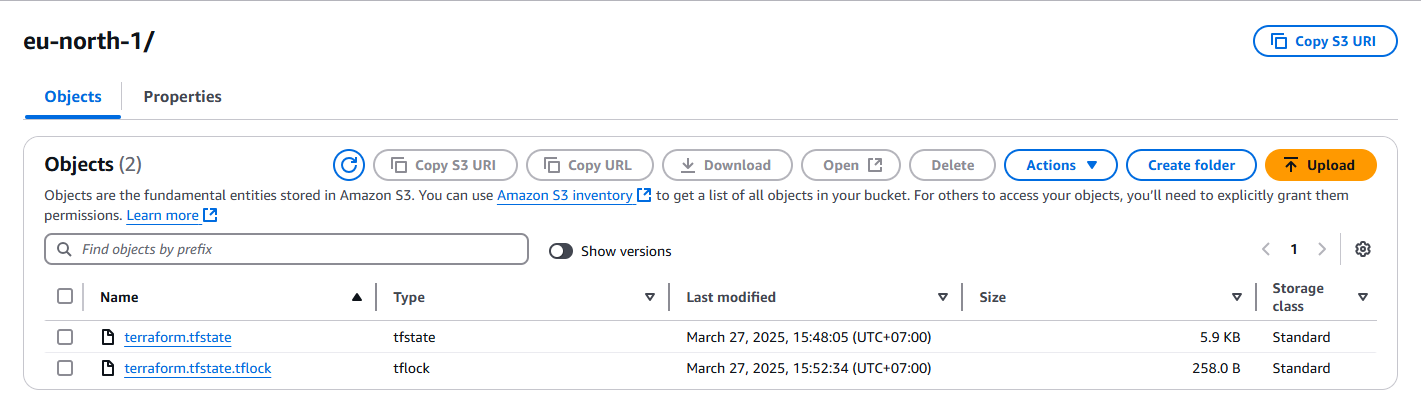
Task: Expand the Actions dropdown menu
Action: coord(1061,165)
